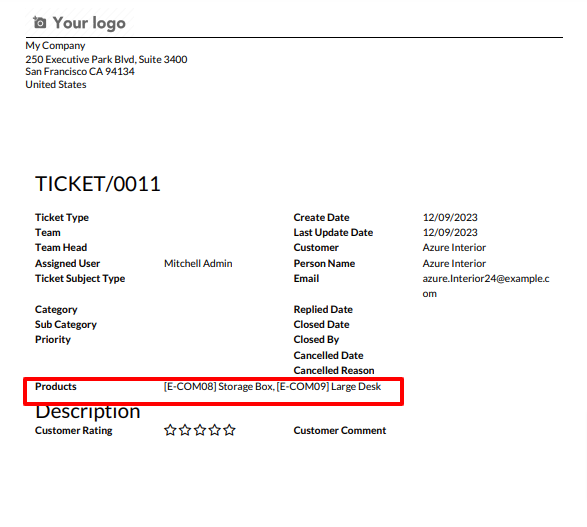
Task: Click the Customer Comment label
Action: 340,430
